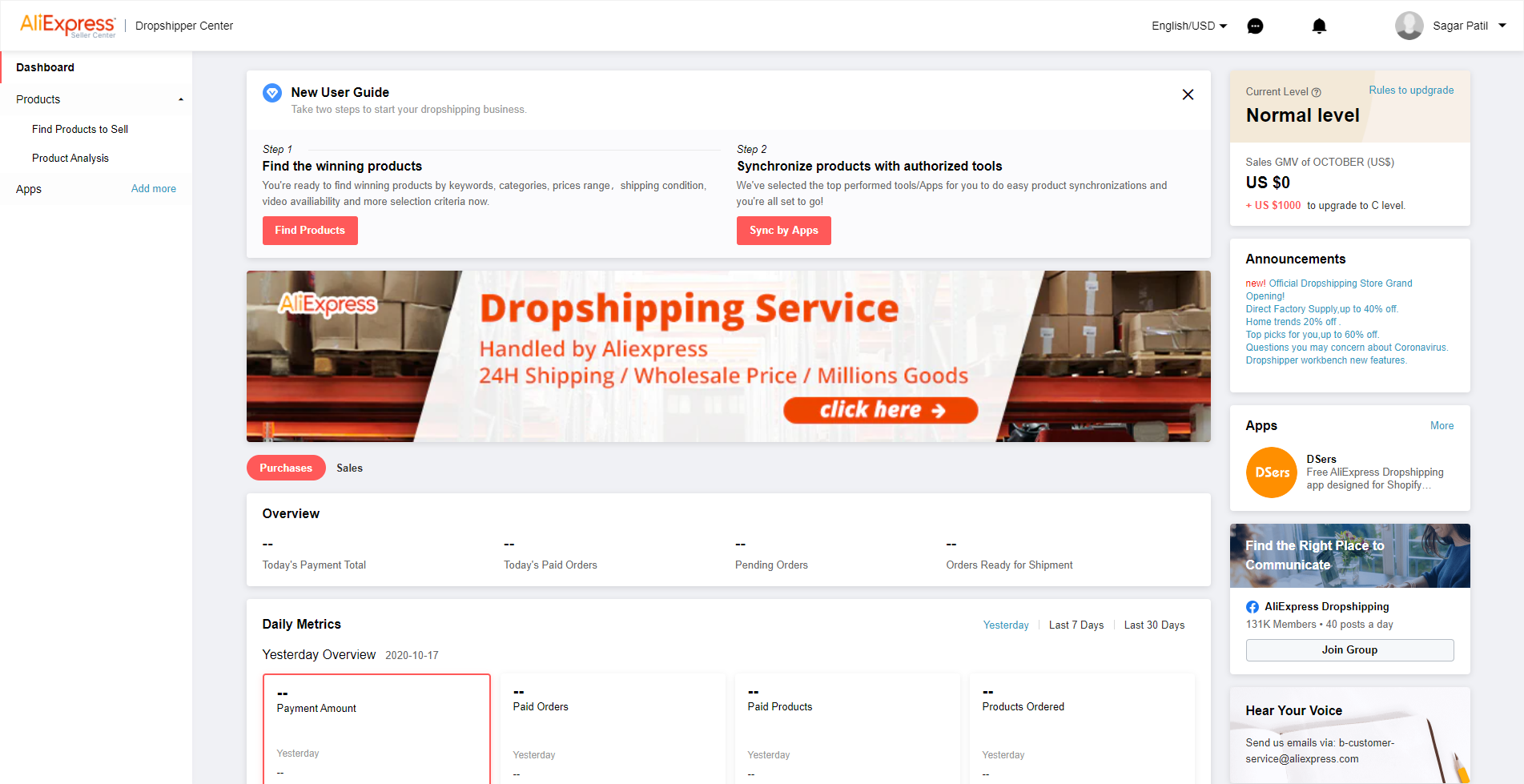
Task: Click the Dropshipping Service banner
Action: [x=729, y=356]
